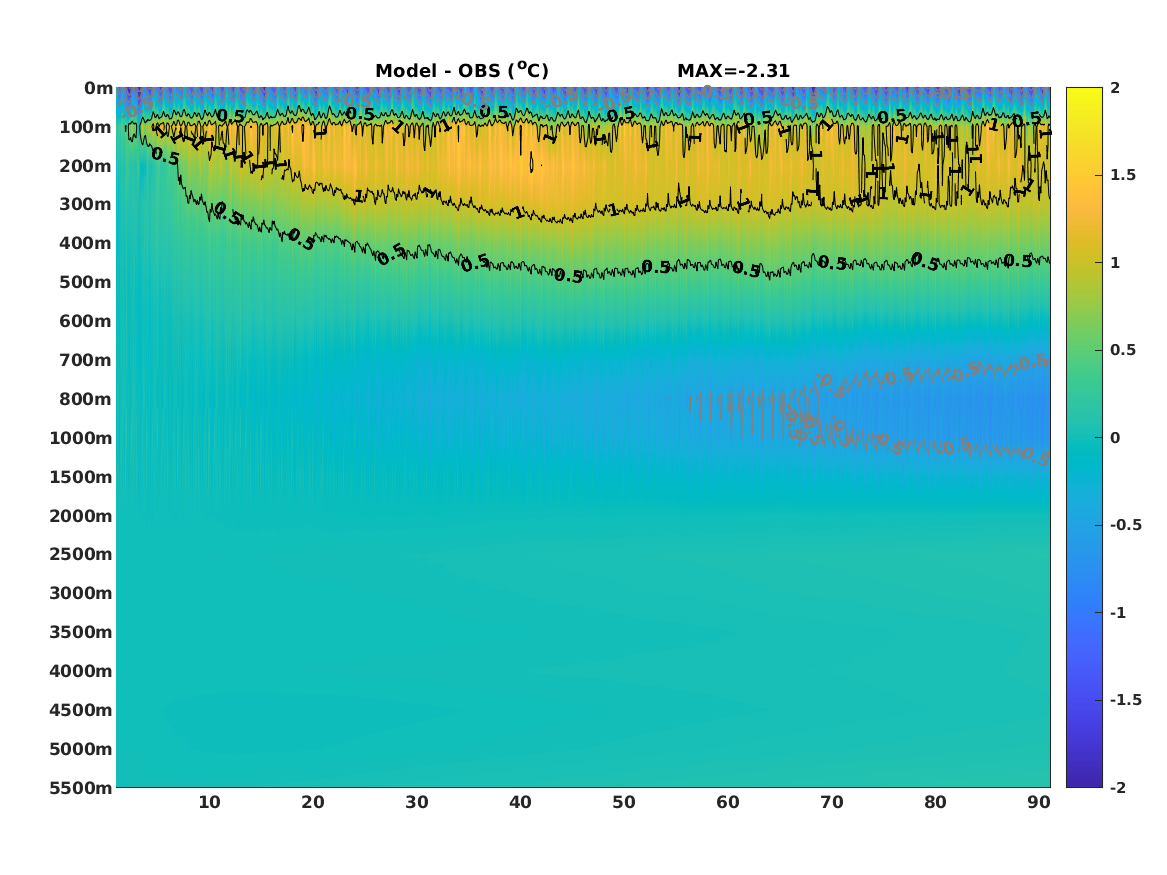Screen dimensions: 1167x875
Task: Click the y-axis label '1000m'
Action: coord(81,438)
